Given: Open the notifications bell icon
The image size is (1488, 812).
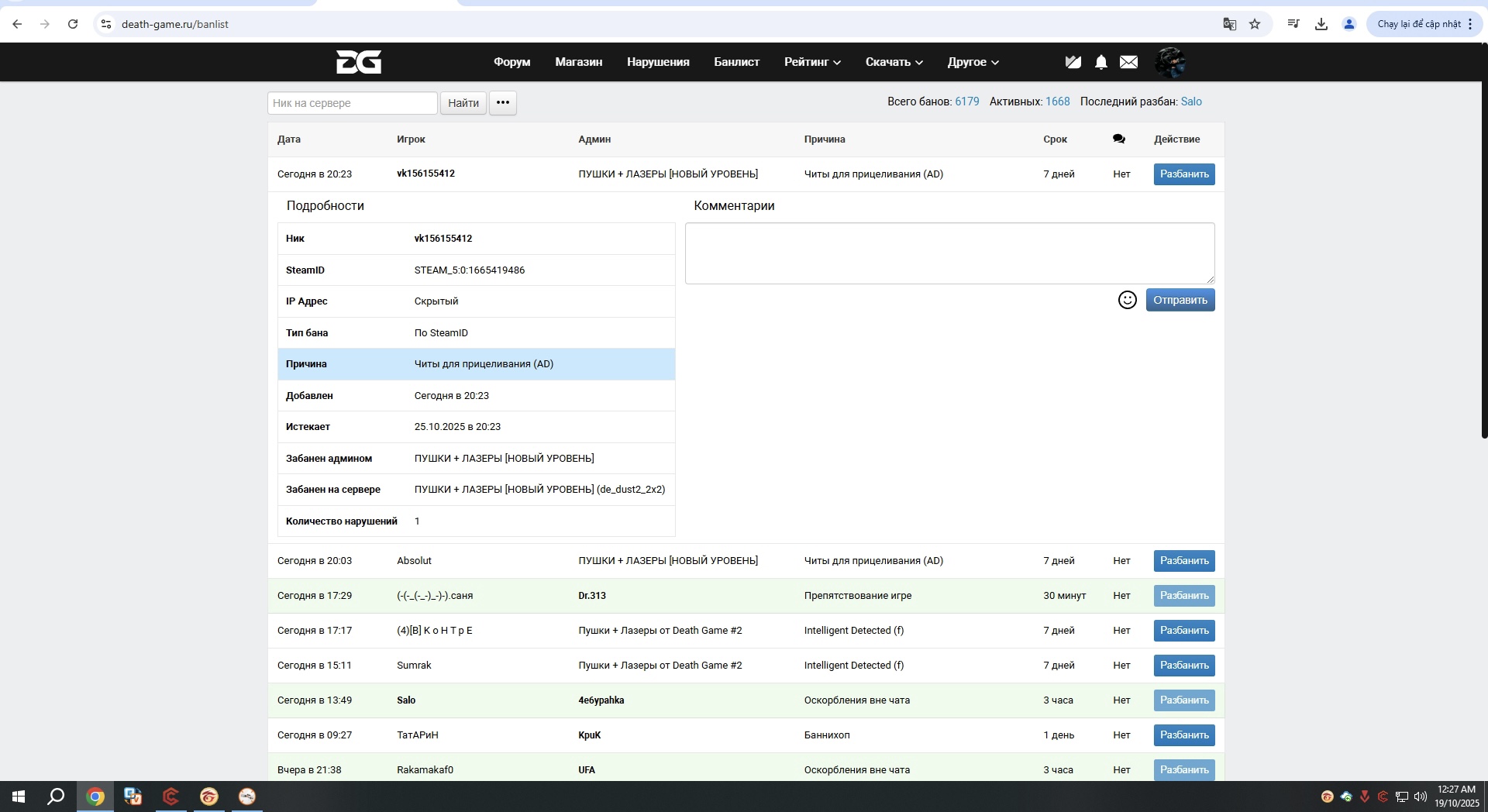Looking at the screenshot, I should pos(1100,62).
